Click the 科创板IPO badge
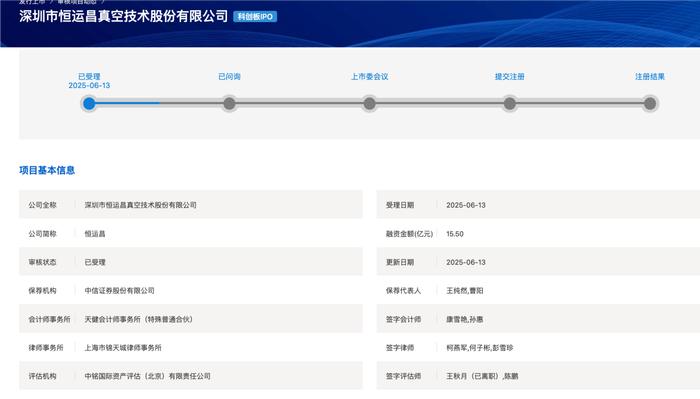 tap(255, 17)
